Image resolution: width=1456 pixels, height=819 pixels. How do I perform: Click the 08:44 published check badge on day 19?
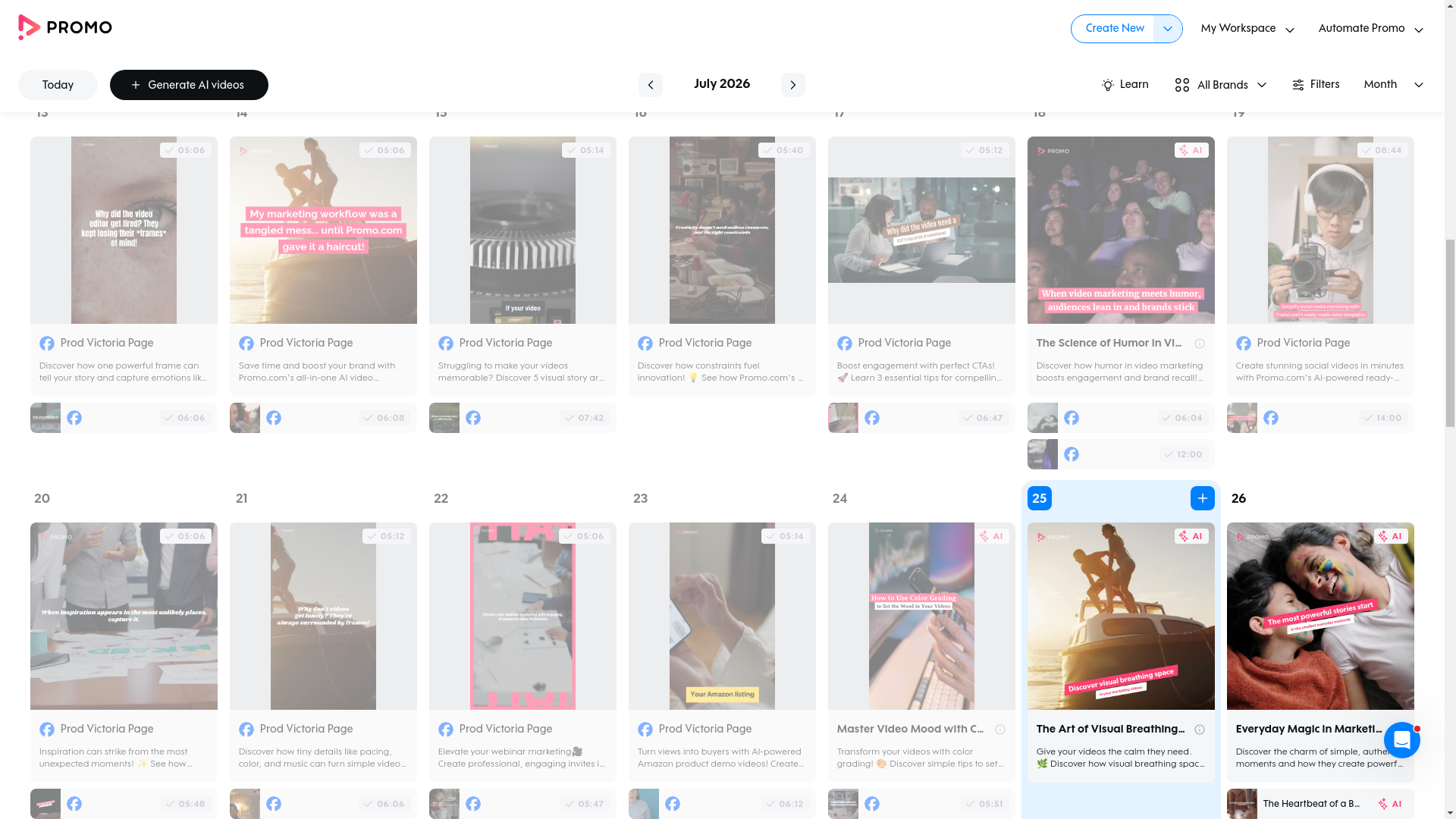point(1382,150)
